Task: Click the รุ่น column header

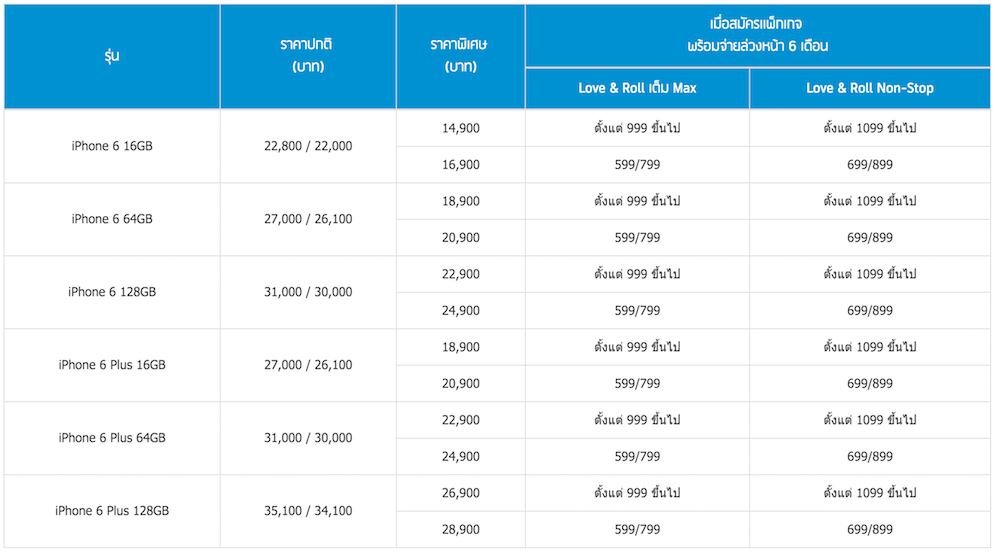Action: pyautogui.click(x=111, y=56)
